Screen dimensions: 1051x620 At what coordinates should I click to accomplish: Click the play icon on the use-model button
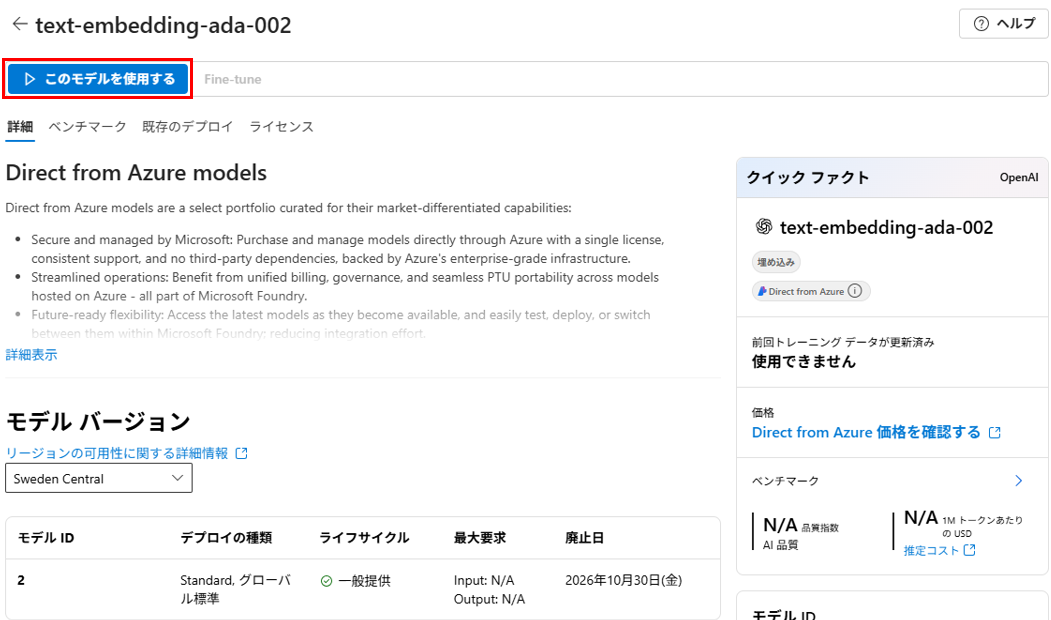[x=29, y=79]
